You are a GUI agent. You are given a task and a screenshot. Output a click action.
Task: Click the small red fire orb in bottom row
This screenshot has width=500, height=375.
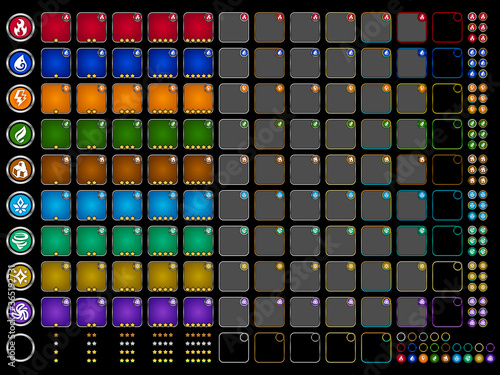(401, 358)
